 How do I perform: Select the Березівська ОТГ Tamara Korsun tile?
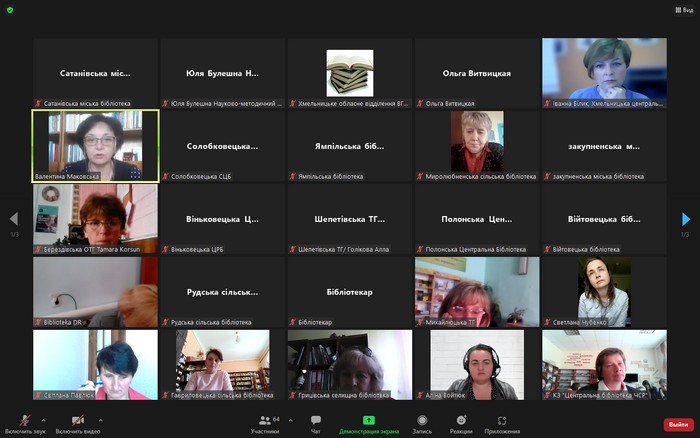coord(95,219)
